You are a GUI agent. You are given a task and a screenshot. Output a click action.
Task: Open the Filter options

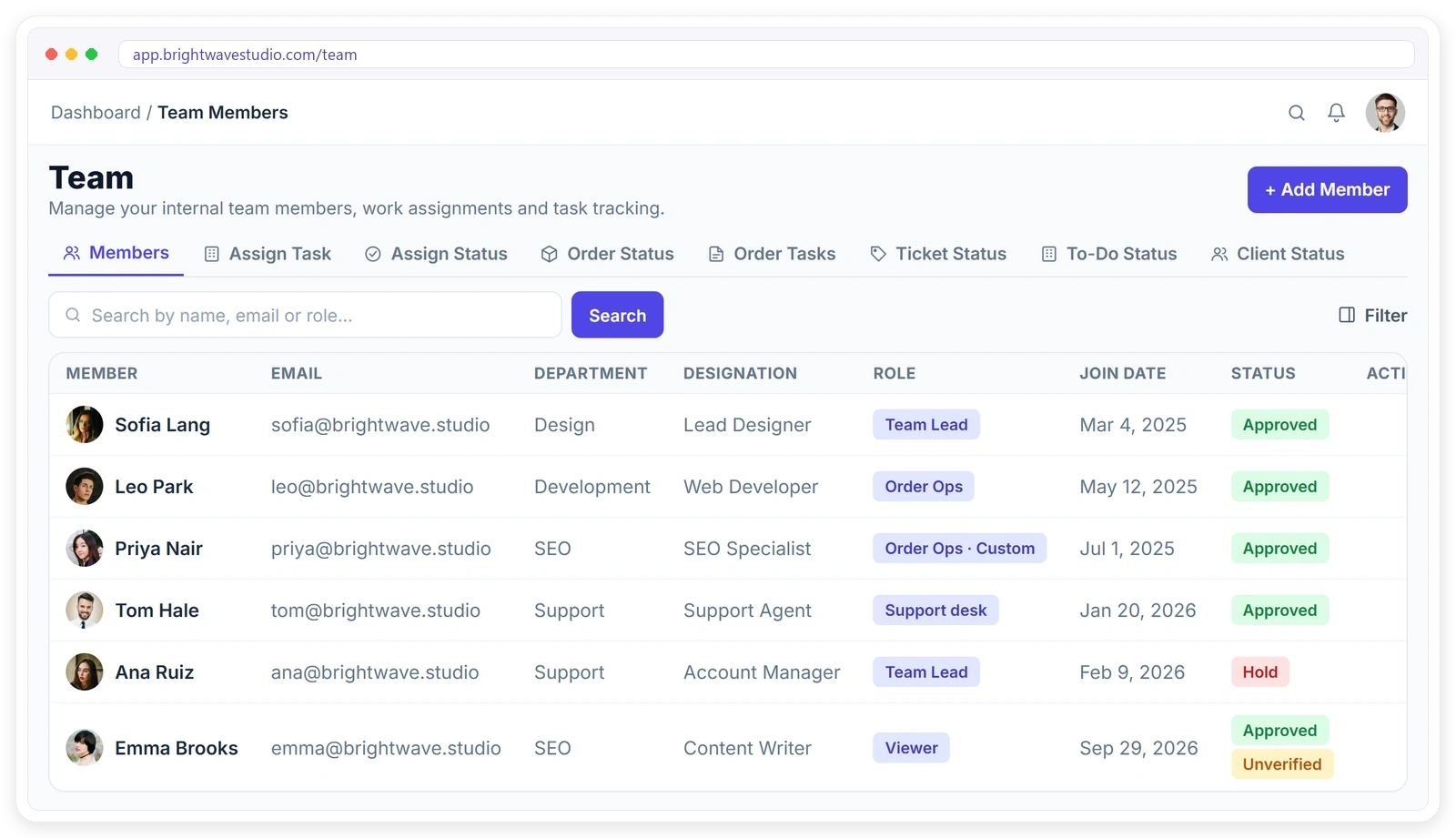1372,315
